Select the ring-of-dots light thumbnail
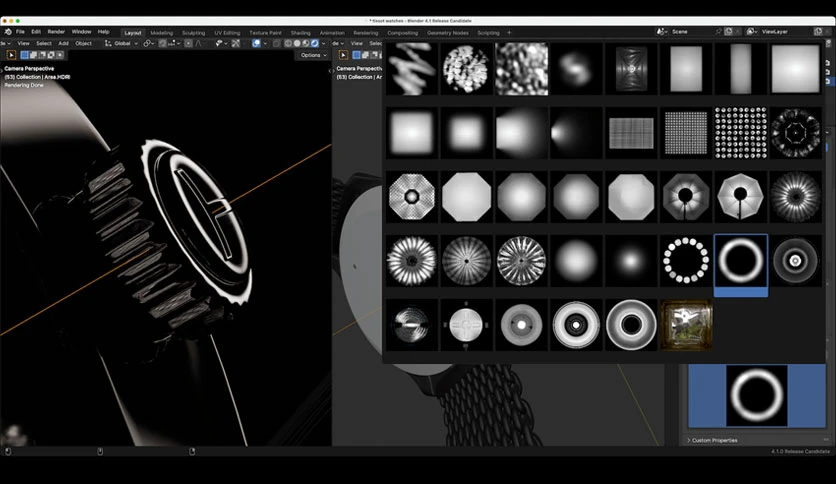 (686, 261)
